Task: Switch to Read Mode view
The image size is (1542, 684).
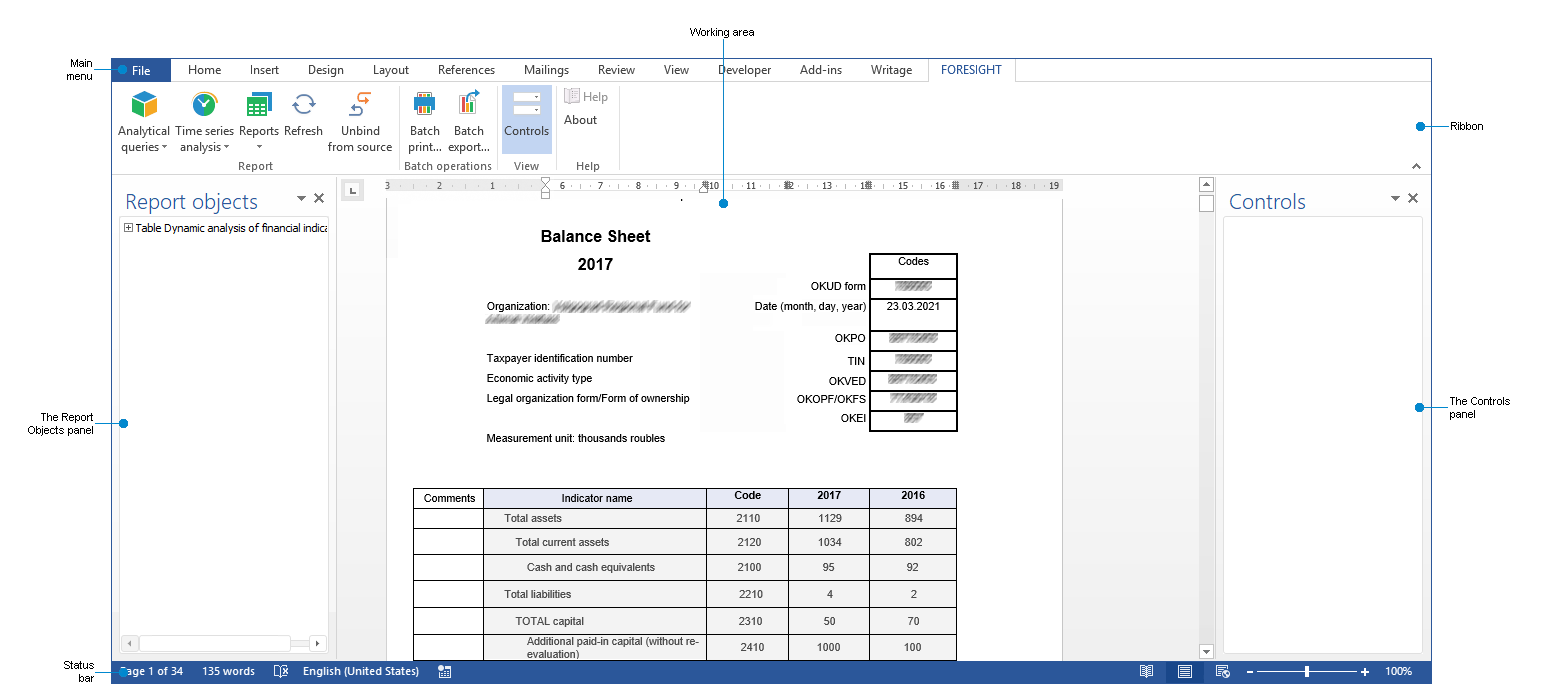Action: click(x=1146, y=671)
